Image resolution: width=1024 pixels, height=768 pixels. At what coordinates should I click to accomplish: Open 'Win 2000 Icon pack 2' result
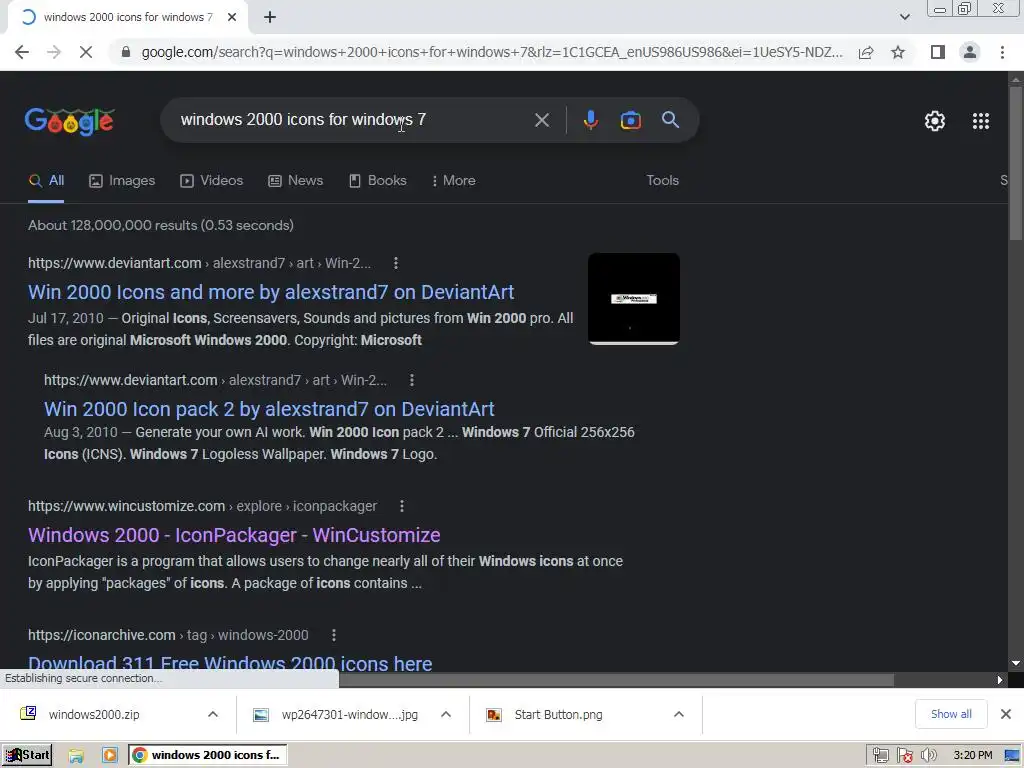[x=269, y=409]
